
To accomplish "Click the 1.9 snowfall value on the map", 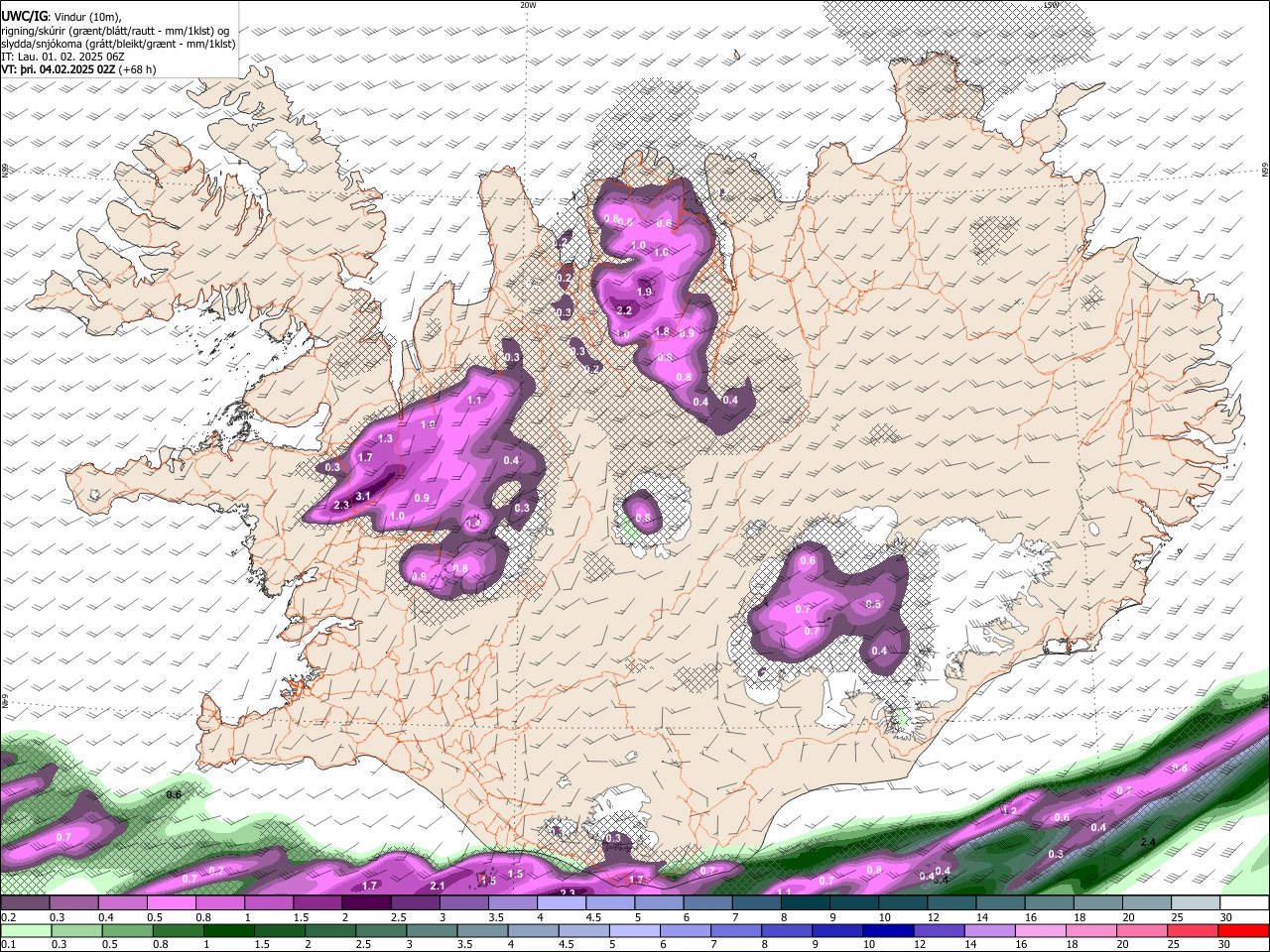I will coord(645,292).
